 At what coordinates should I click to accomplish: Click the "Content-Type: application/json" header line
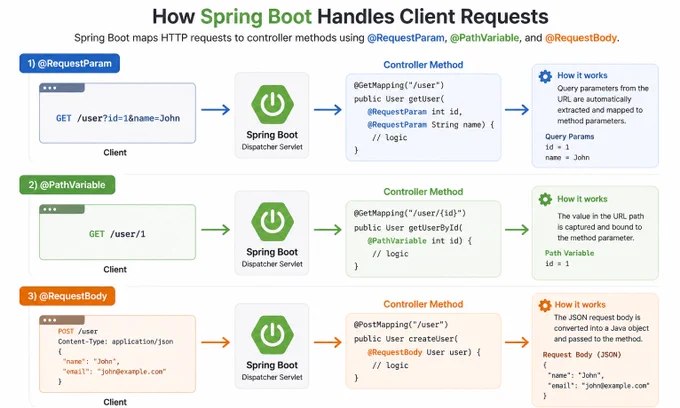(115, 342)
